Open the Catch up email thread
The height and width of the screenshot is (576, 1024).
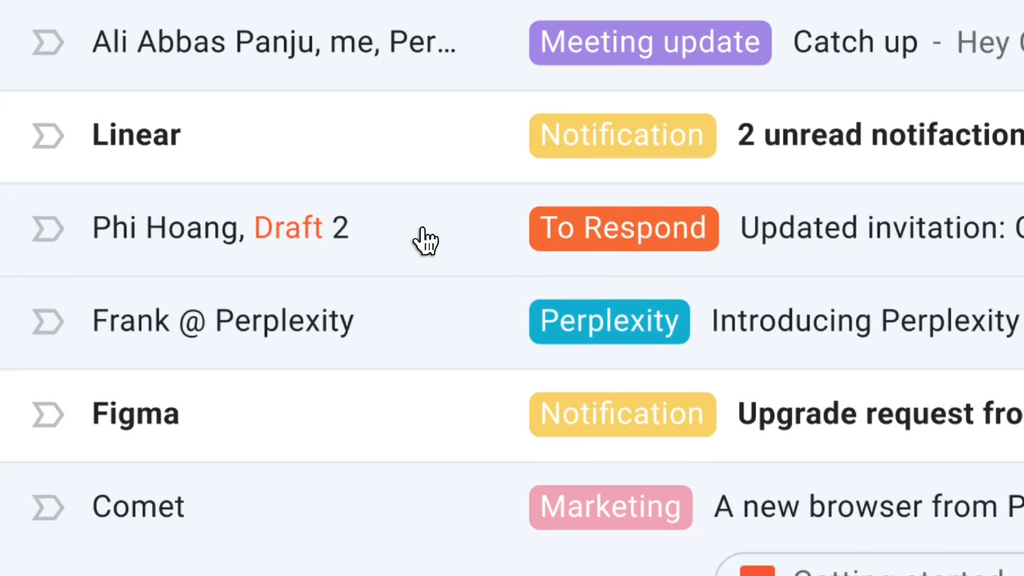click(x=855, y=43)
